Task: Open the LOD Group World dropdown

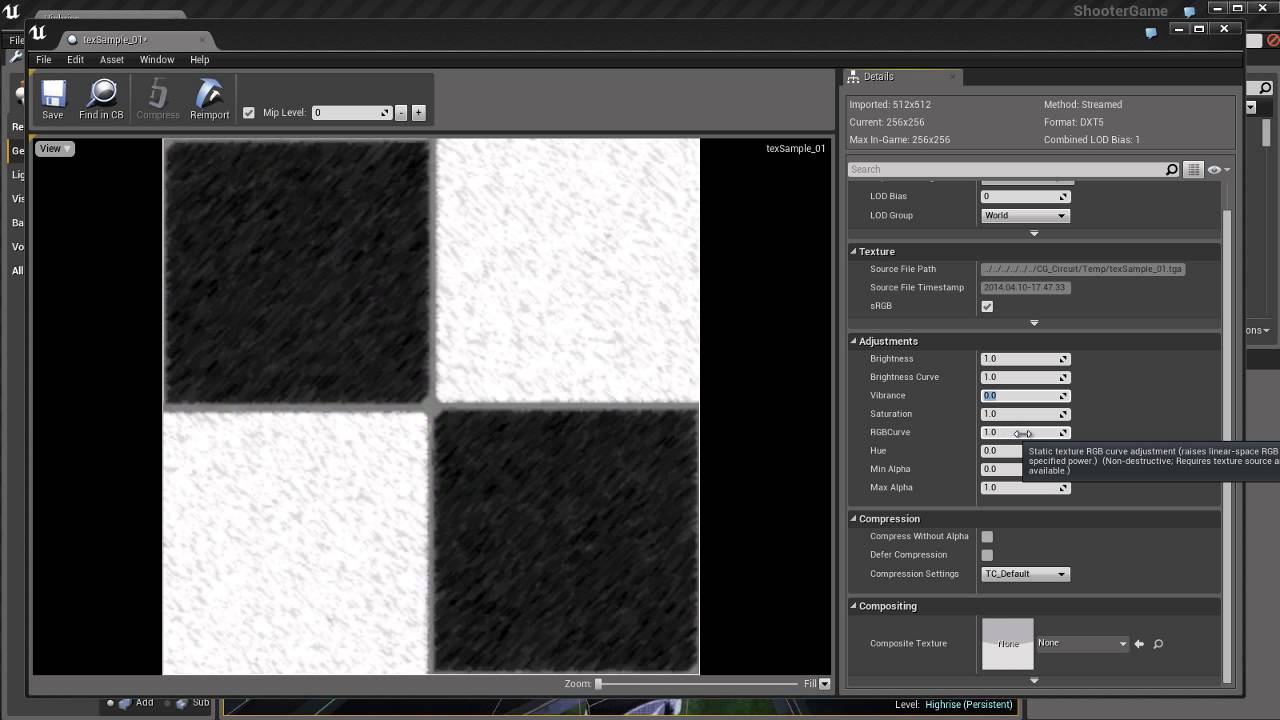Action: (x=1025, y=216)
